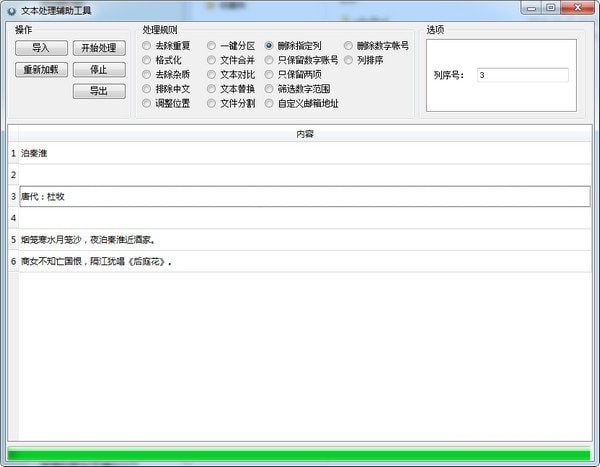Close the 文本处理辅助工具 window

(x=578, y=8)
